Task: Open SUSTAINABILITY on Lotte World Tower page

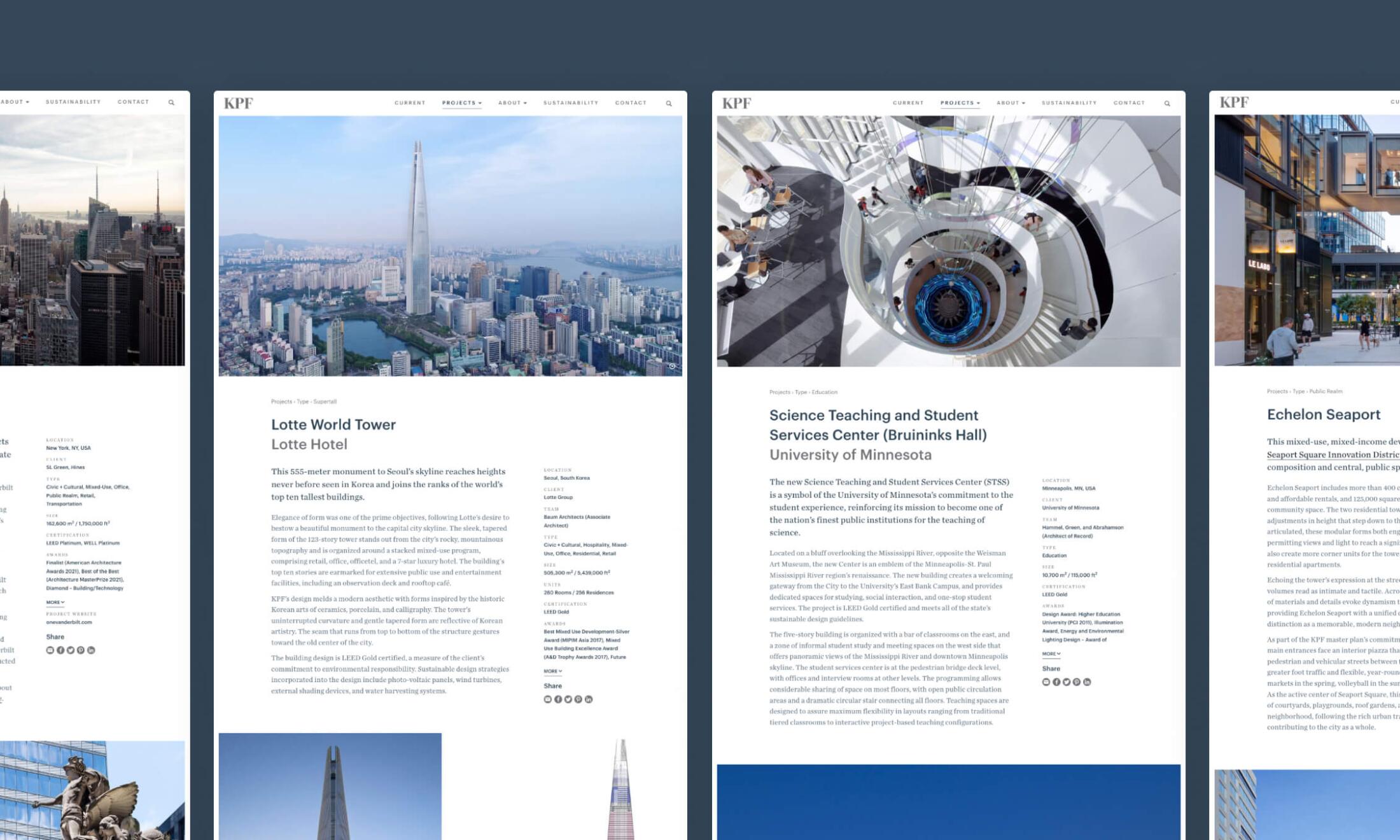Action: [571, 103]
